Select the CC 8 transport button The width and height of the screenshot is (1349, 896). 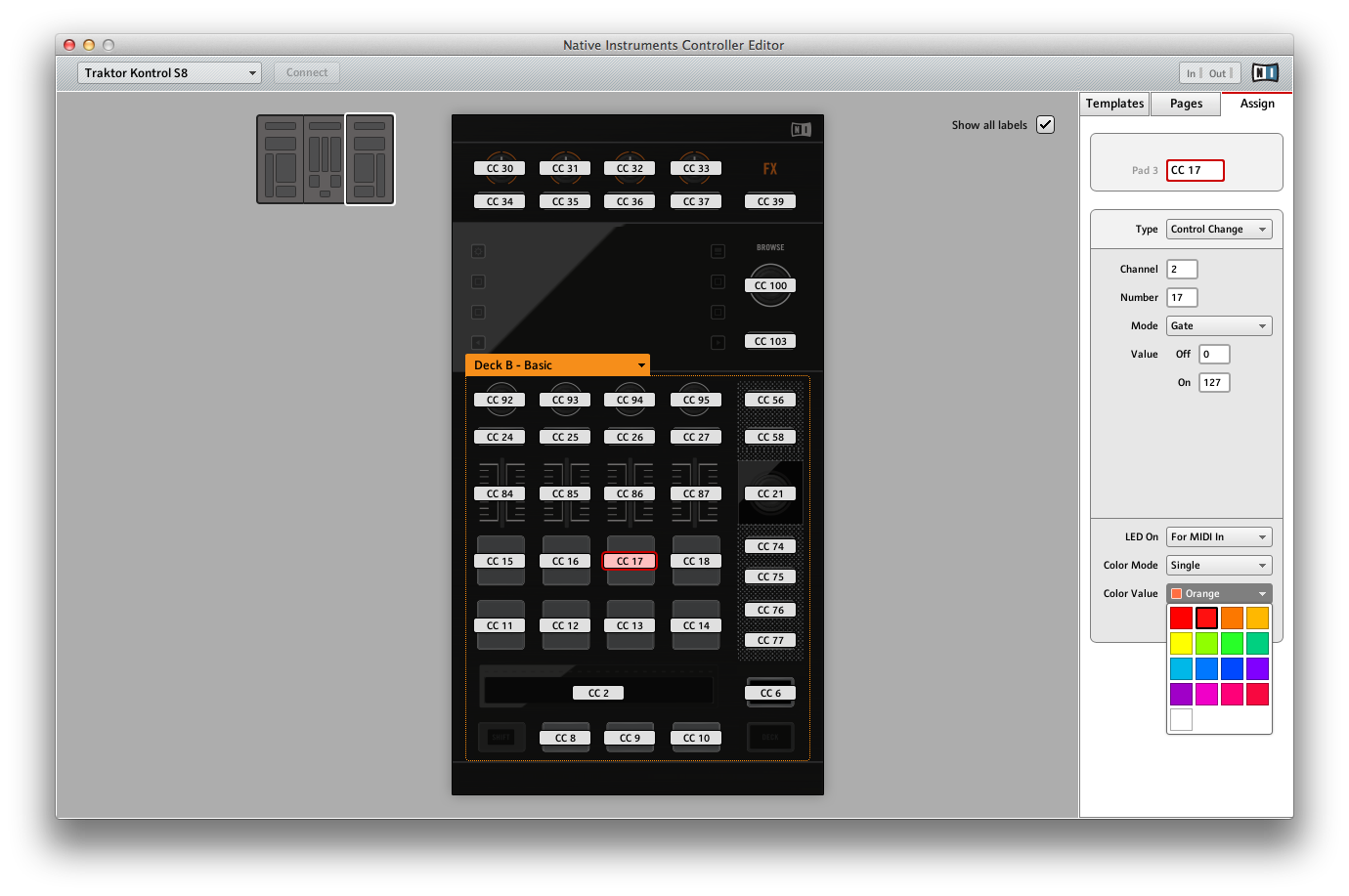(x=565, y=738)
